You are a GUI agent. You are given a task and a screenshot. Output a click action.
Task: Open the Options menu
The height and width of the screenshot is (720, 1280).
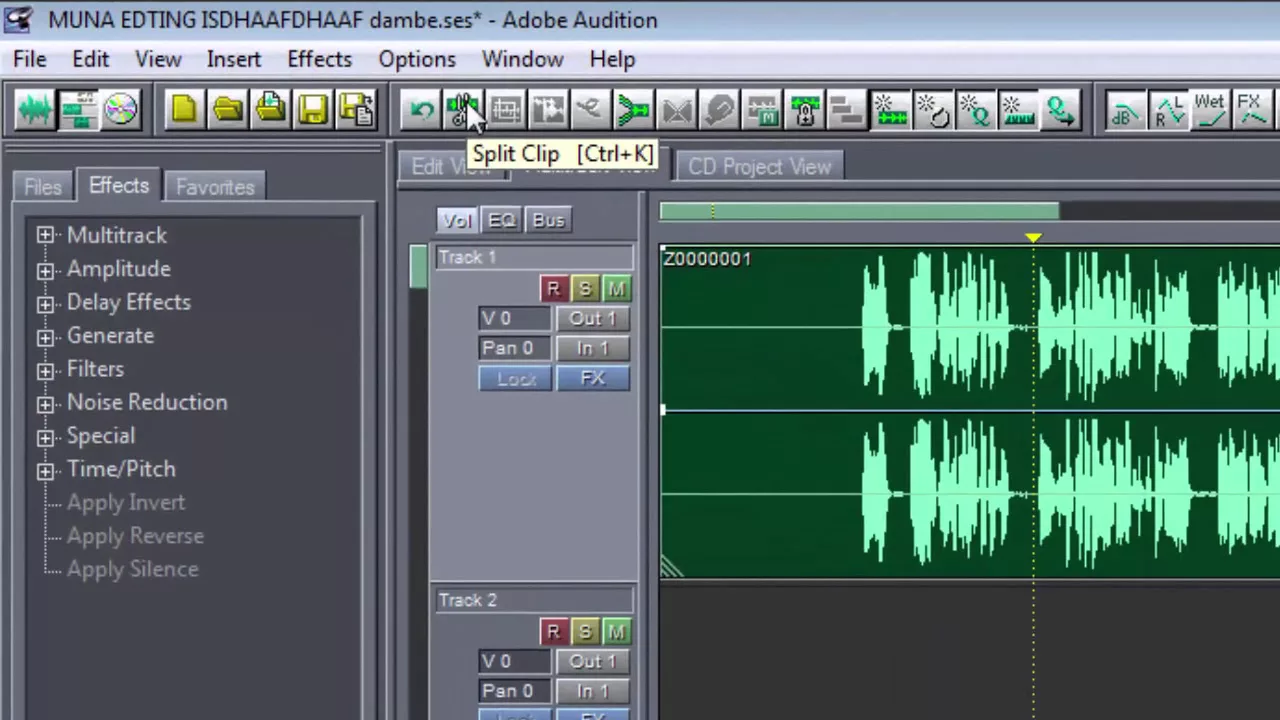(x=417, y=59)
